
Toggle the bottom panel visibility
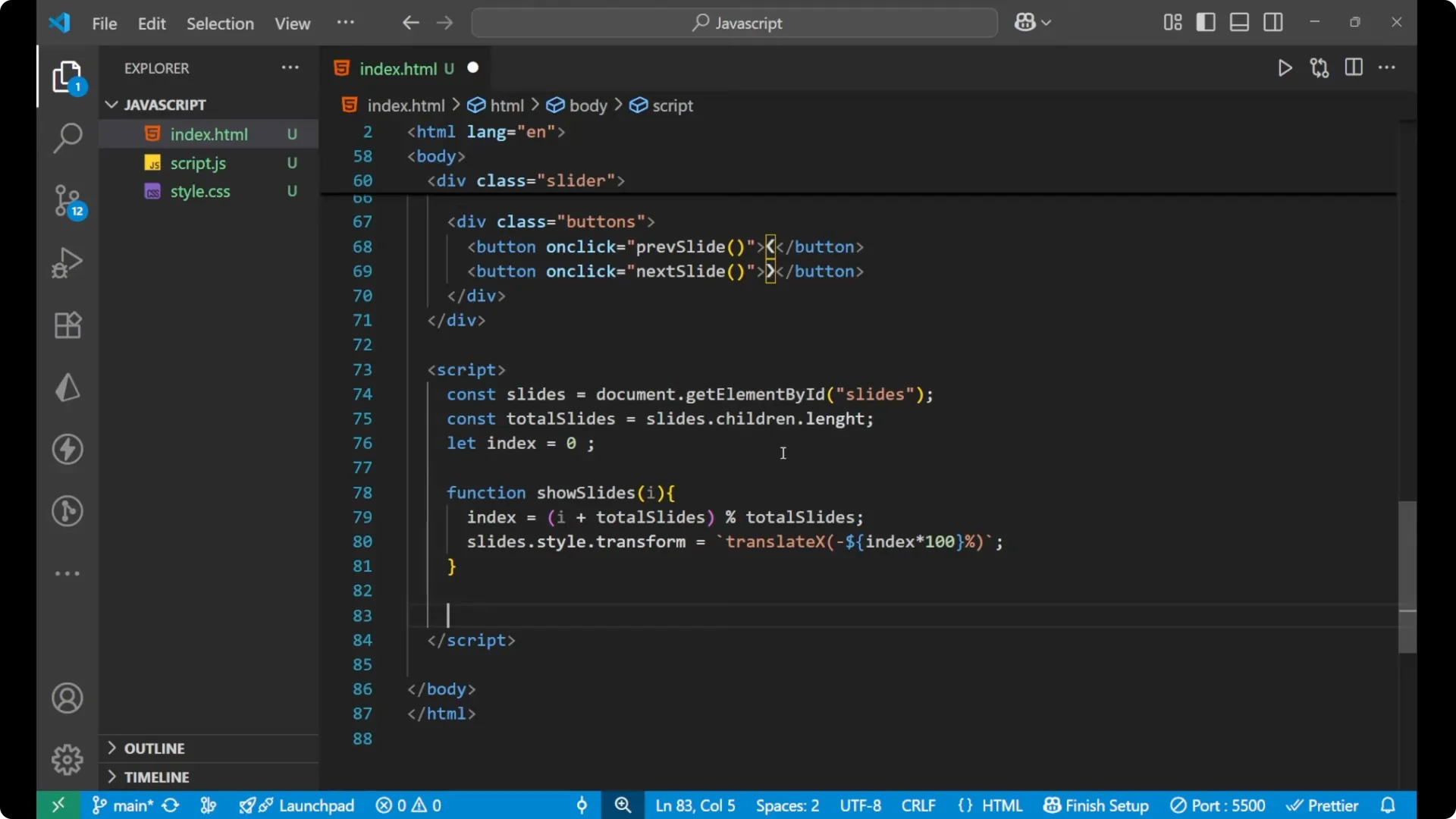(1239, 22)
